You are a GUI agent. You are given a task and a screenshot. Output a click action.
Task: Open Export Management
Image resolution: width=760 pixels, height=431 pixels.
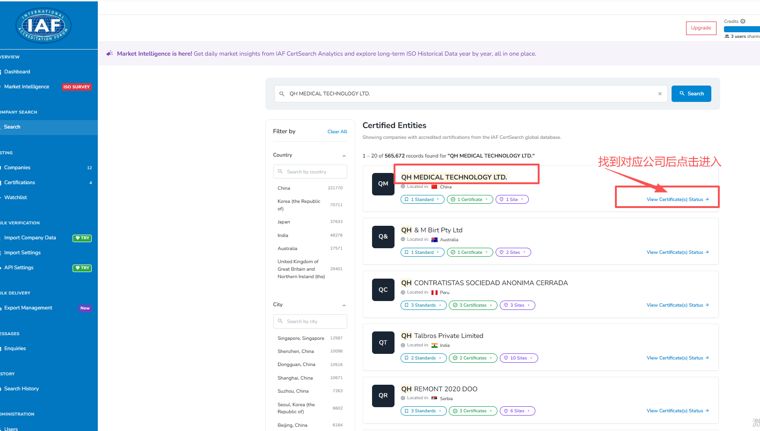tap(28, 308)
